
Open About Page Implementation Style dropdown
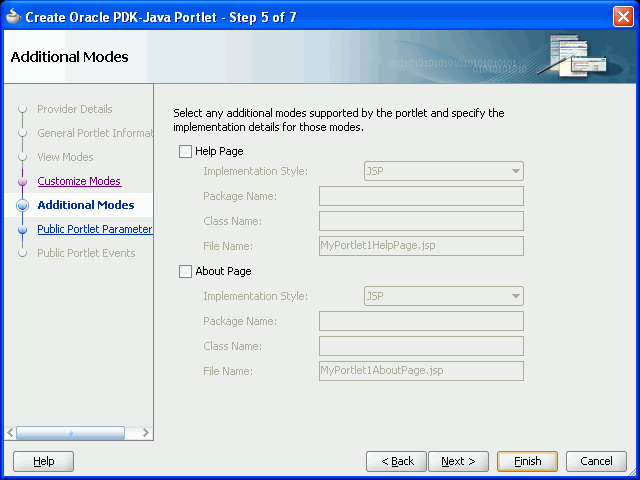pyautogui.click(x=443, y=296)
